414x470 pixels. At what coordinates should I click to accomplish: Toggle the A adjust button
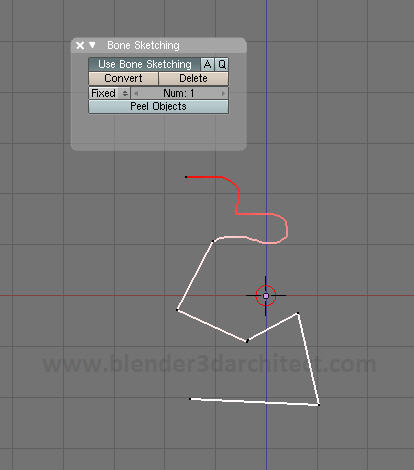pyautogui.click(x=207, y=64)
